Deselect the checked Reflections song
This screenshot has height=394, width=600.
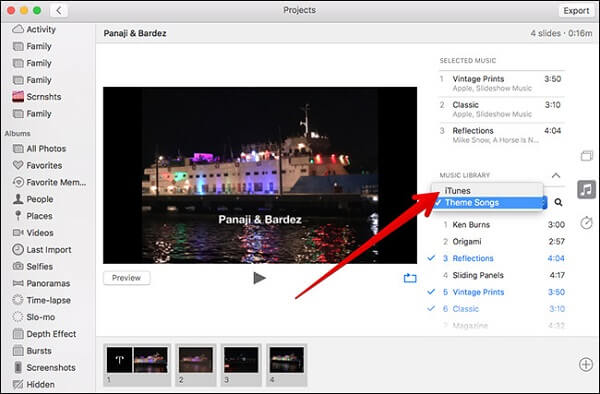coord(496,258)
